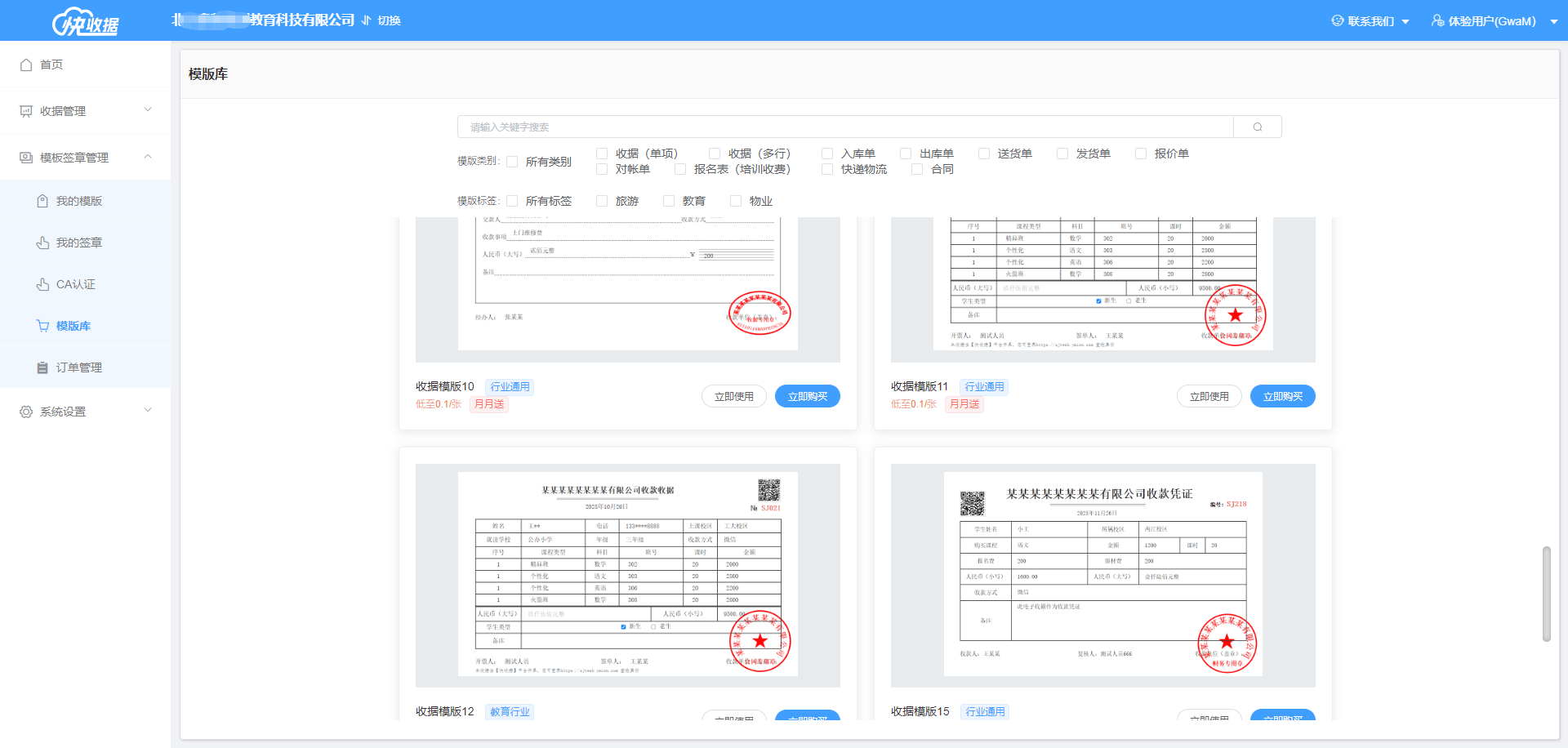The image size is (1568, 748).
Task: Open the 体验用户 account dropdown
Action: click(x=1494, y=21)
